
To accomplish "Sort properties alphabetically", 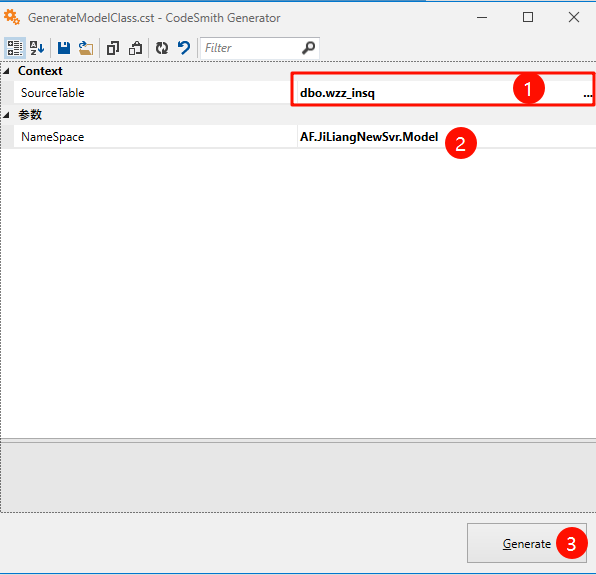I will pos(37,48).
